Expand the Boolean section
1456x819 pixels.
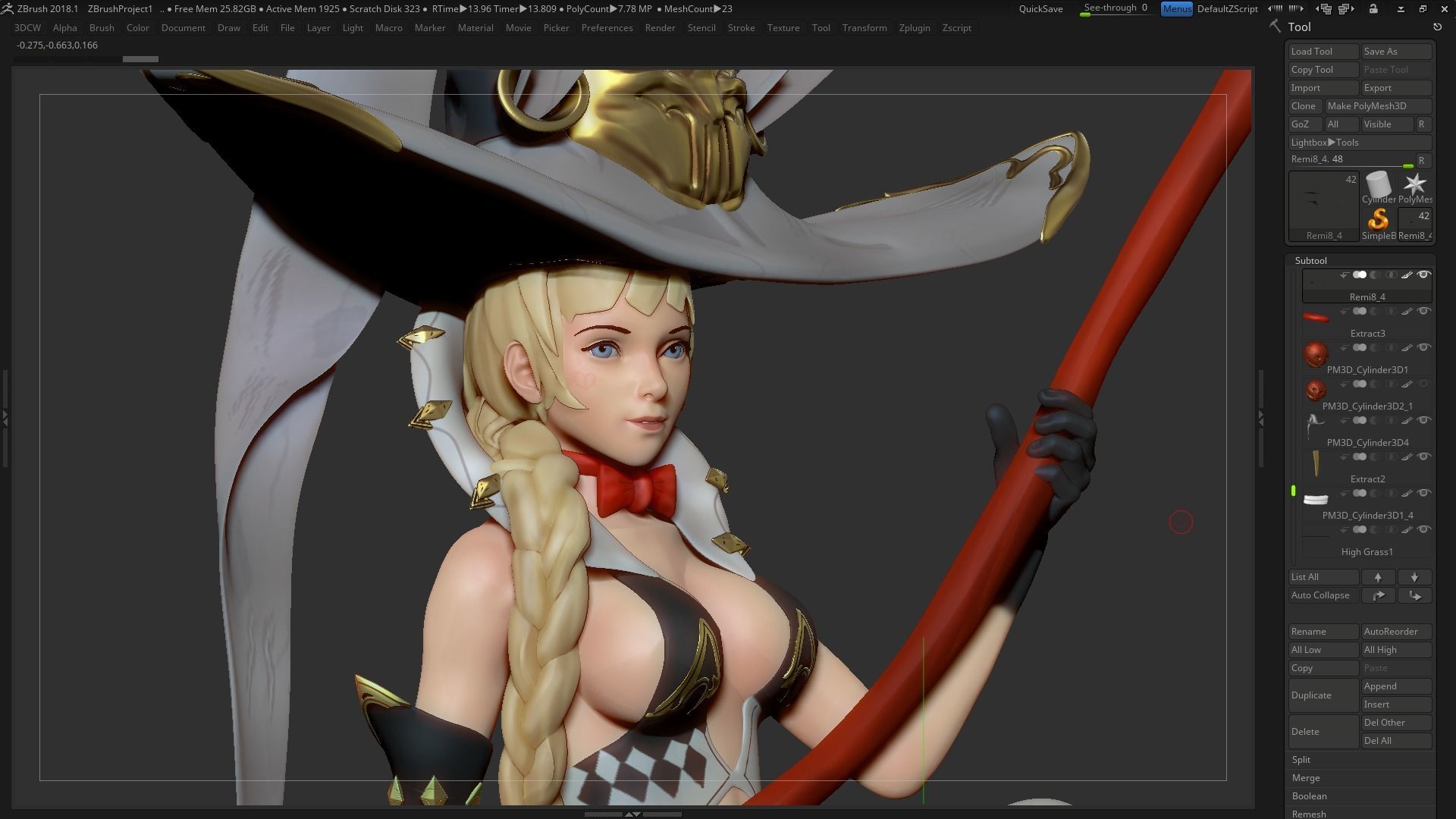pos(1309,796)
